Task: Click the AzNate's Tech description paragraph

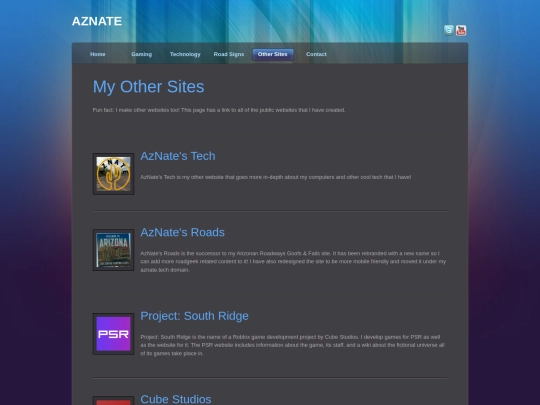Action: pos(276,177)
